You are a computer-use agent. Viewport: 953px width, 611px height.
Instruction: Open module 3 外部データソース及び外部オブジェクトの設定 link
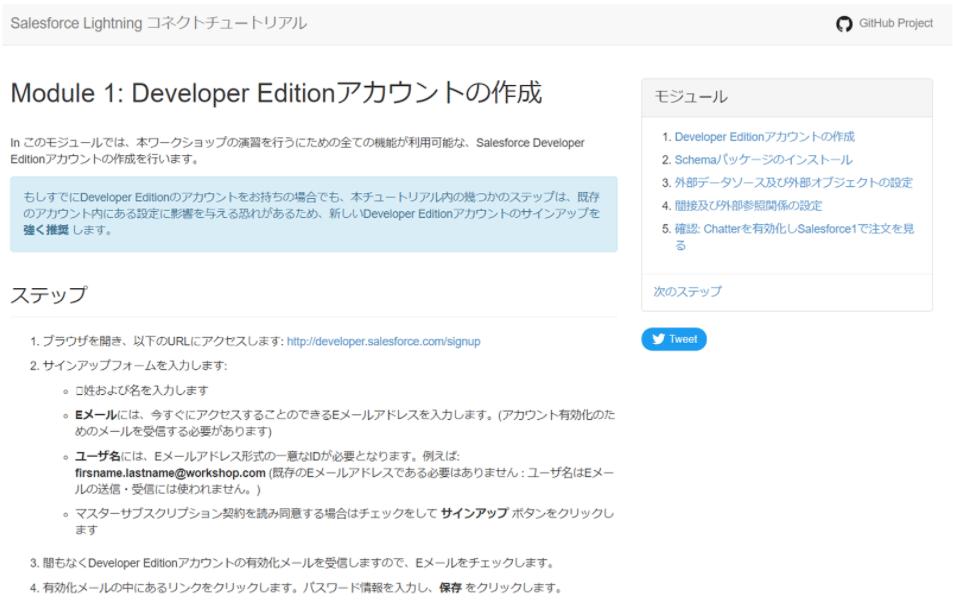794,183
